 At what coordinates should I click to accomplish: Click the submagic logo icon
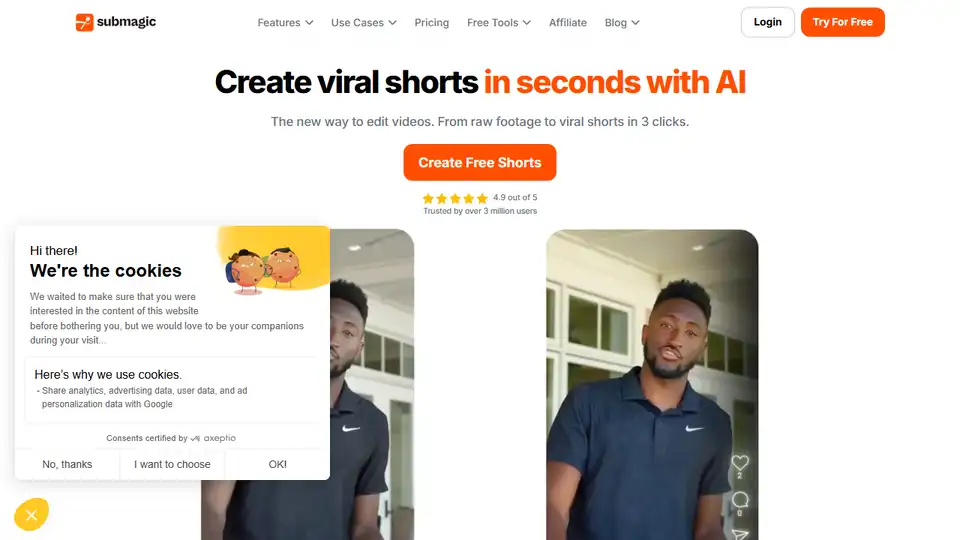click(x=84, y=22)
